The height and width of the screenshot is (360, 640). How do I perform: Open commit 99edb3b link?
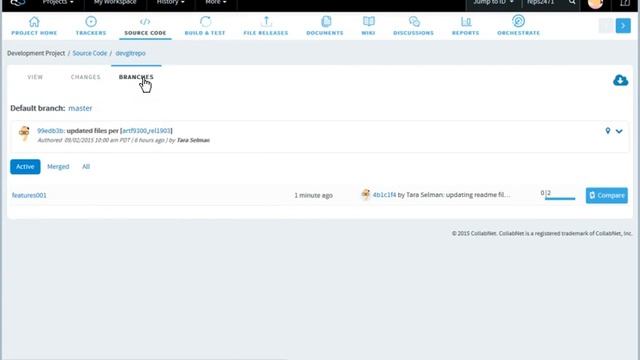click(x=50, y=131)
